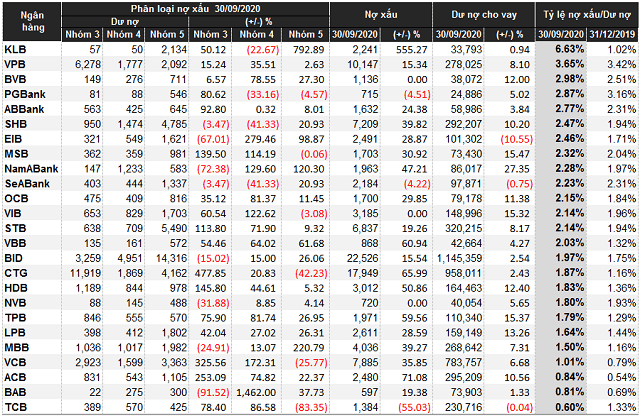Select the VCB row label
This screenshot has height=418, width=640.
pos(15,362)
